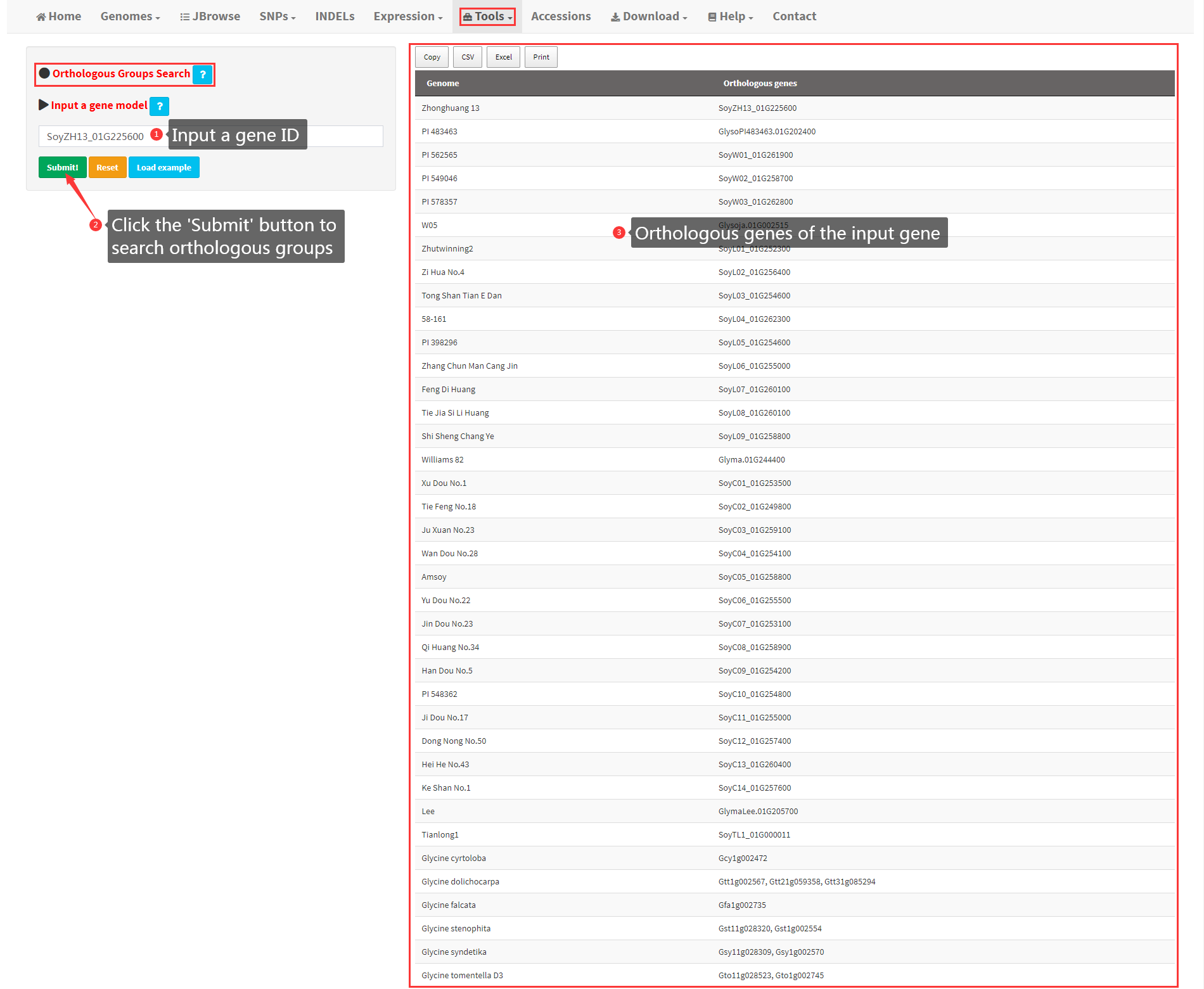The image size is (1204, 989).
Task: Open the JBrowse list icon link
Action: 184,17
